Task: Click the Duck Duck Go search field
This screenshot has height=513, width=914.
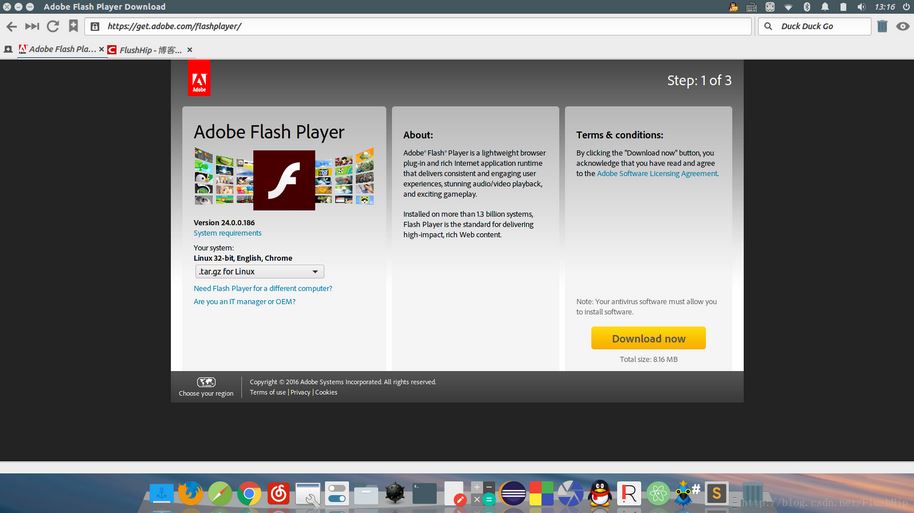Action: click(815, 26)
